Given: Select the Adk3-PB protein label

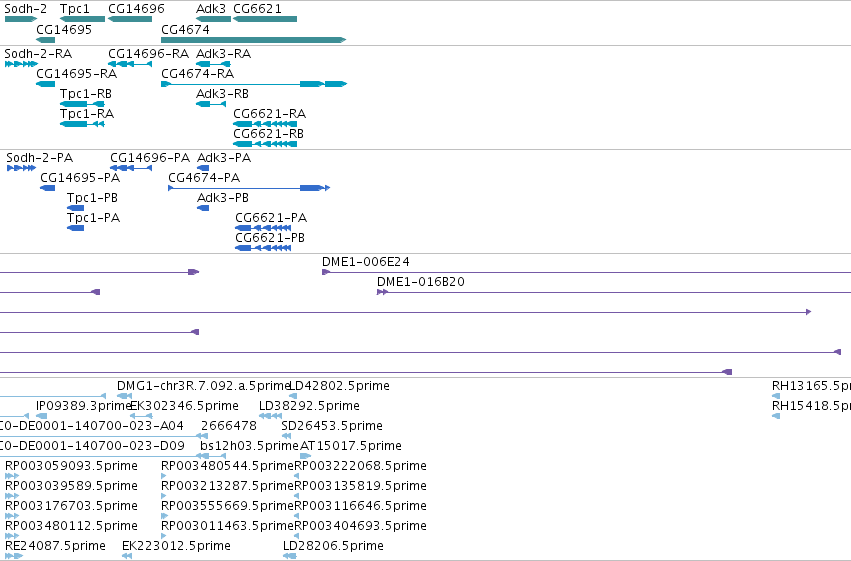Looking at the screenshot, I should tap(223, 198).
